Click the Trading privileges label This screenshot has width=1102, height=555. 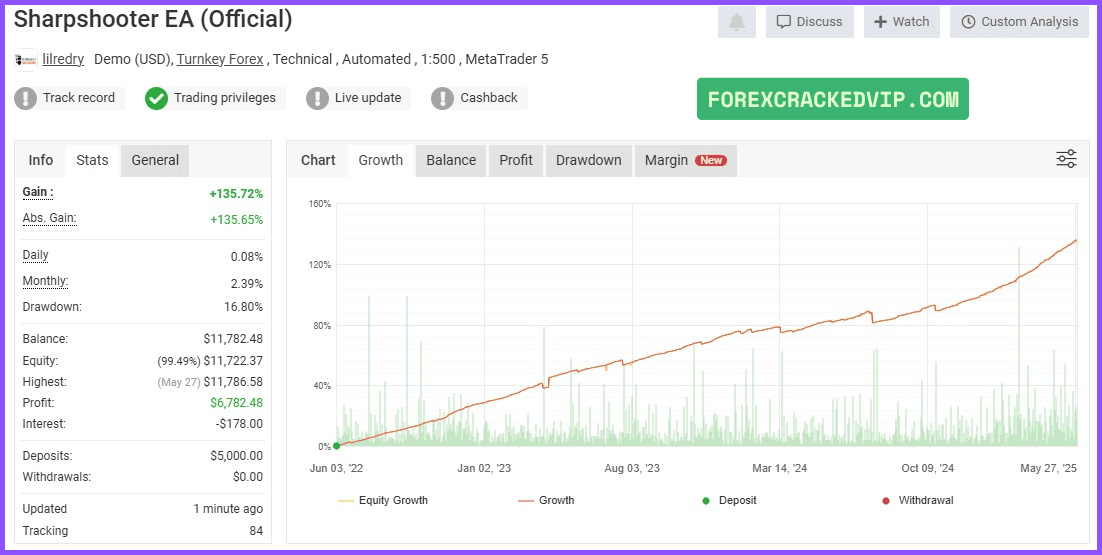[x=225, y=98]
